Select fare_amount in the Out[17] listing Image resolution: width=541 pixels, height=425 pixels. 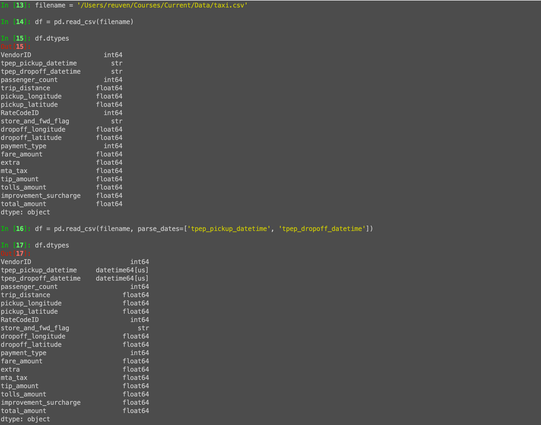click(x=21, y=361)
